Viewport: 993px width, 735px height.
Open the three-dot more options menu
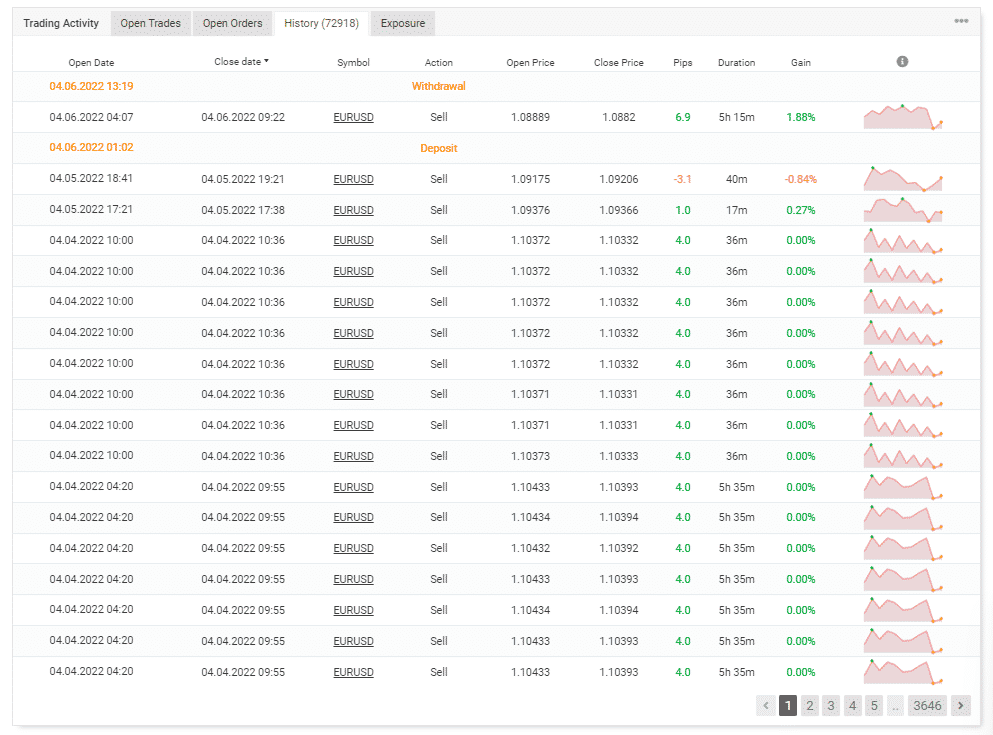(x=961, y=22)
